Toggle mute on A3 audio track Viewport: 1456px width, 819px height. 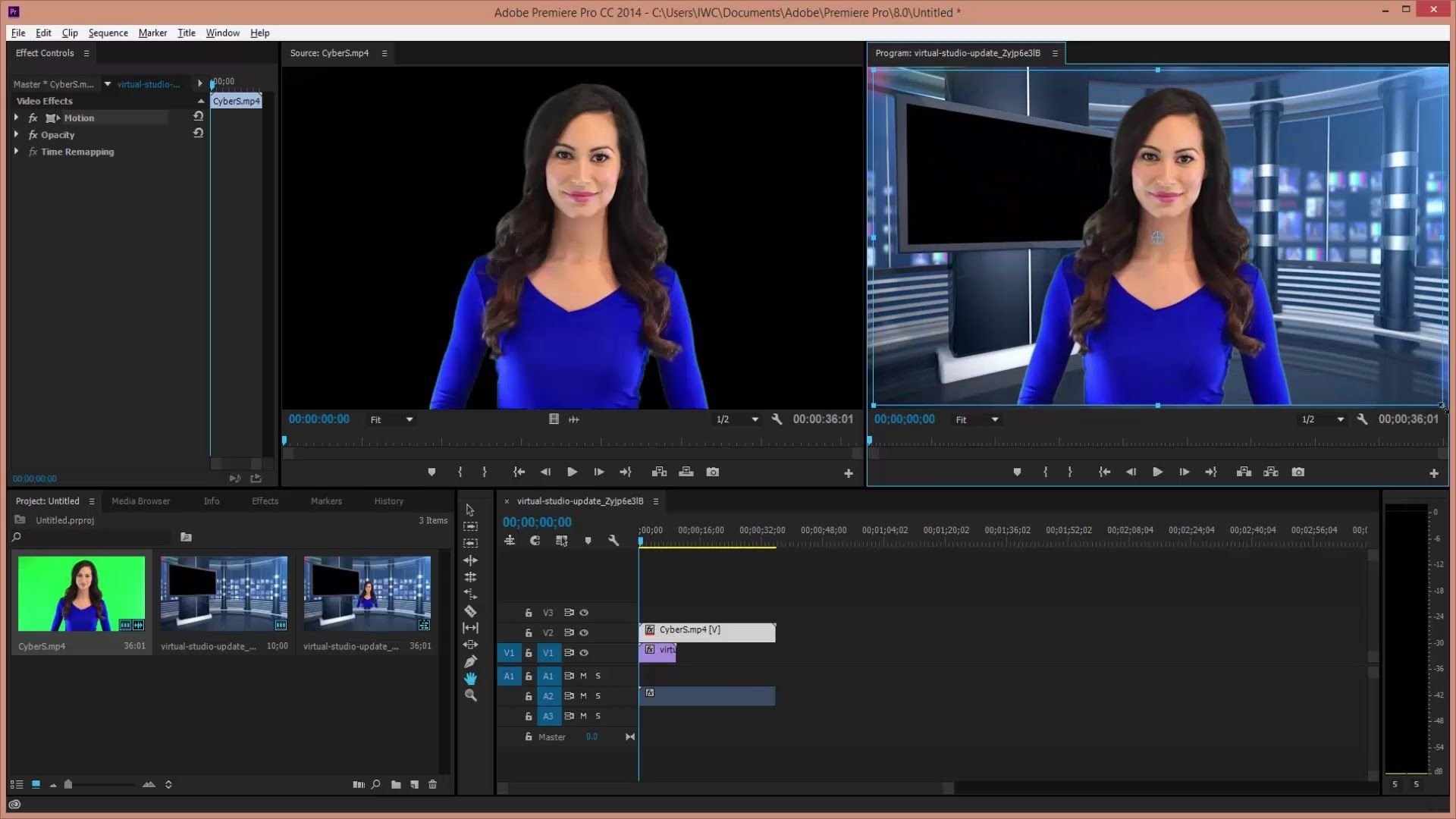click(x=583, y=716)
